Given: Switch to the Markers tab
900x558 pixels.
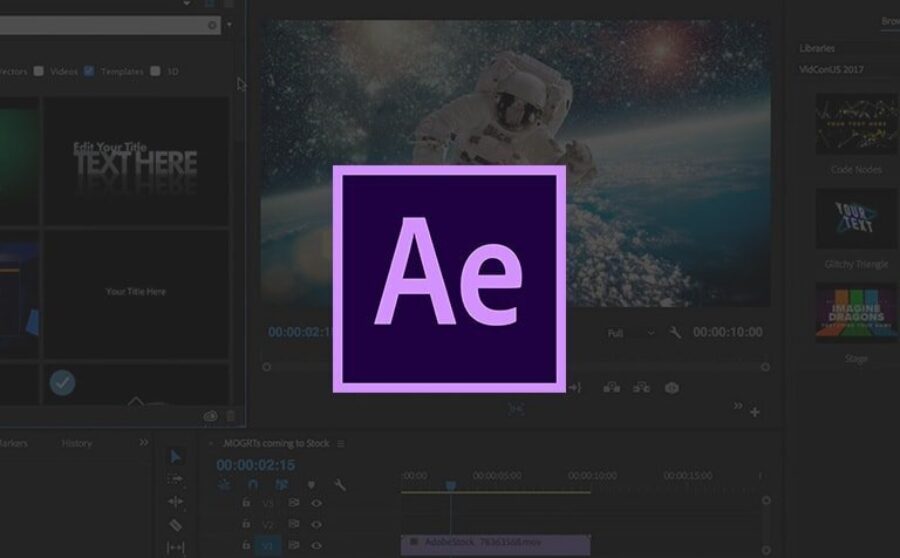Looking at the screenshot, I should click(13, 443).
